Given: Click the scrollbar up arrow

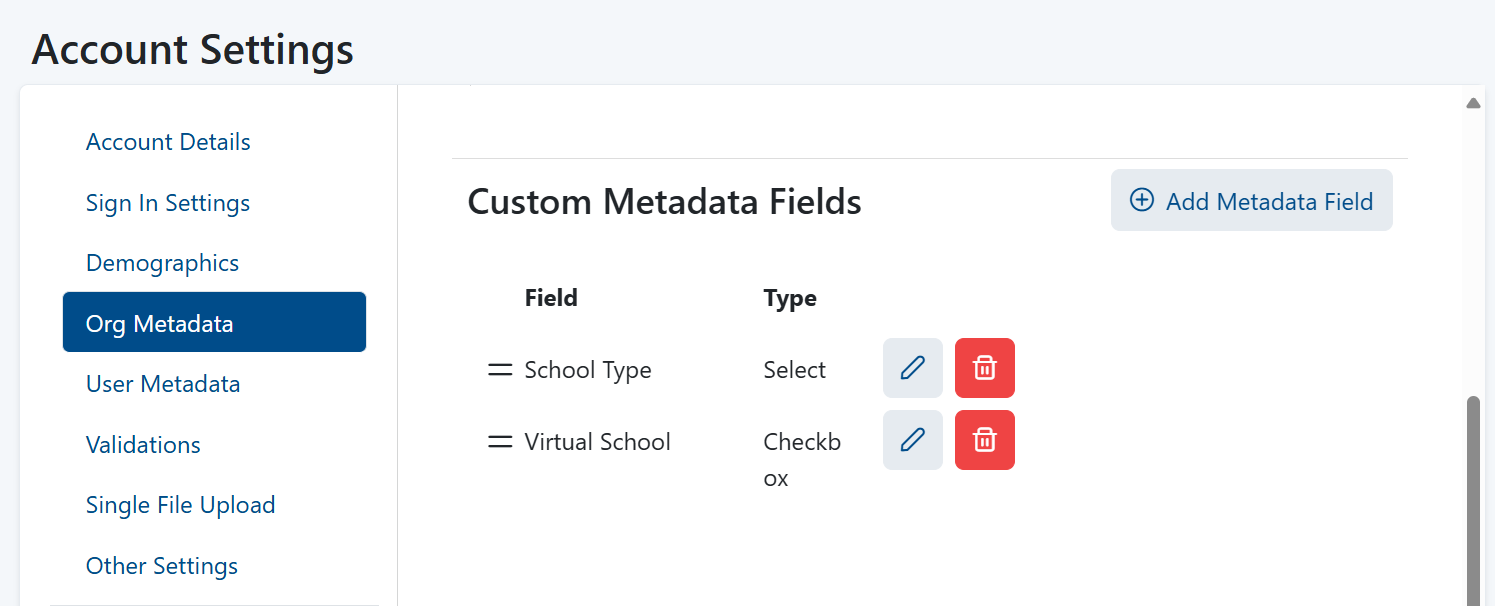Looking at the screenshot, I should (1473, 102).
